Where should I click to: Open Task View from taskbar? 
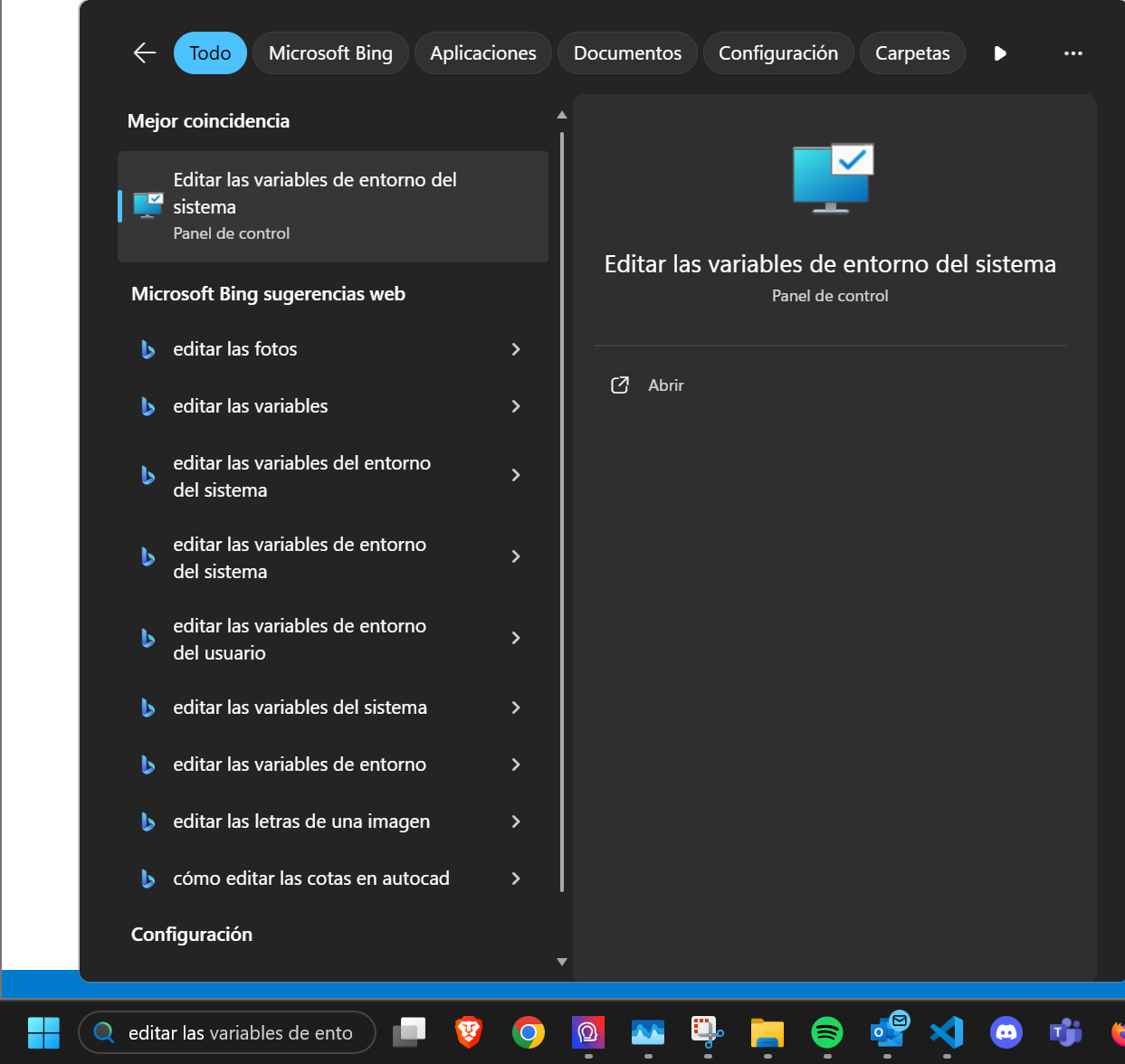pyautogui.click(x=409, y=1032)
